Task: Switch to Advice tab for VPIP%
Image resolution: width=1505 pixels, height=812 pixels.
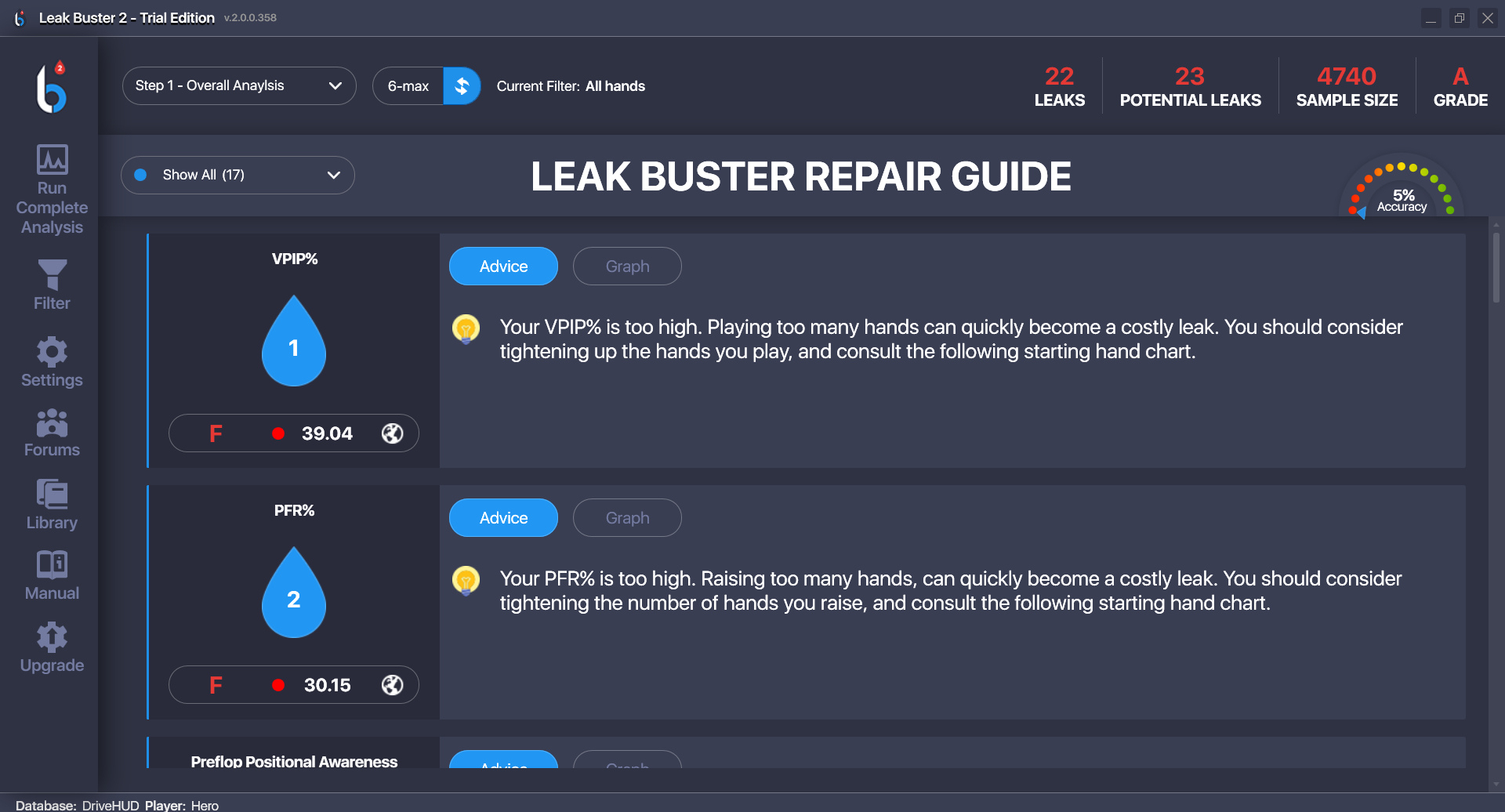Action: click(x=503, y=266)
